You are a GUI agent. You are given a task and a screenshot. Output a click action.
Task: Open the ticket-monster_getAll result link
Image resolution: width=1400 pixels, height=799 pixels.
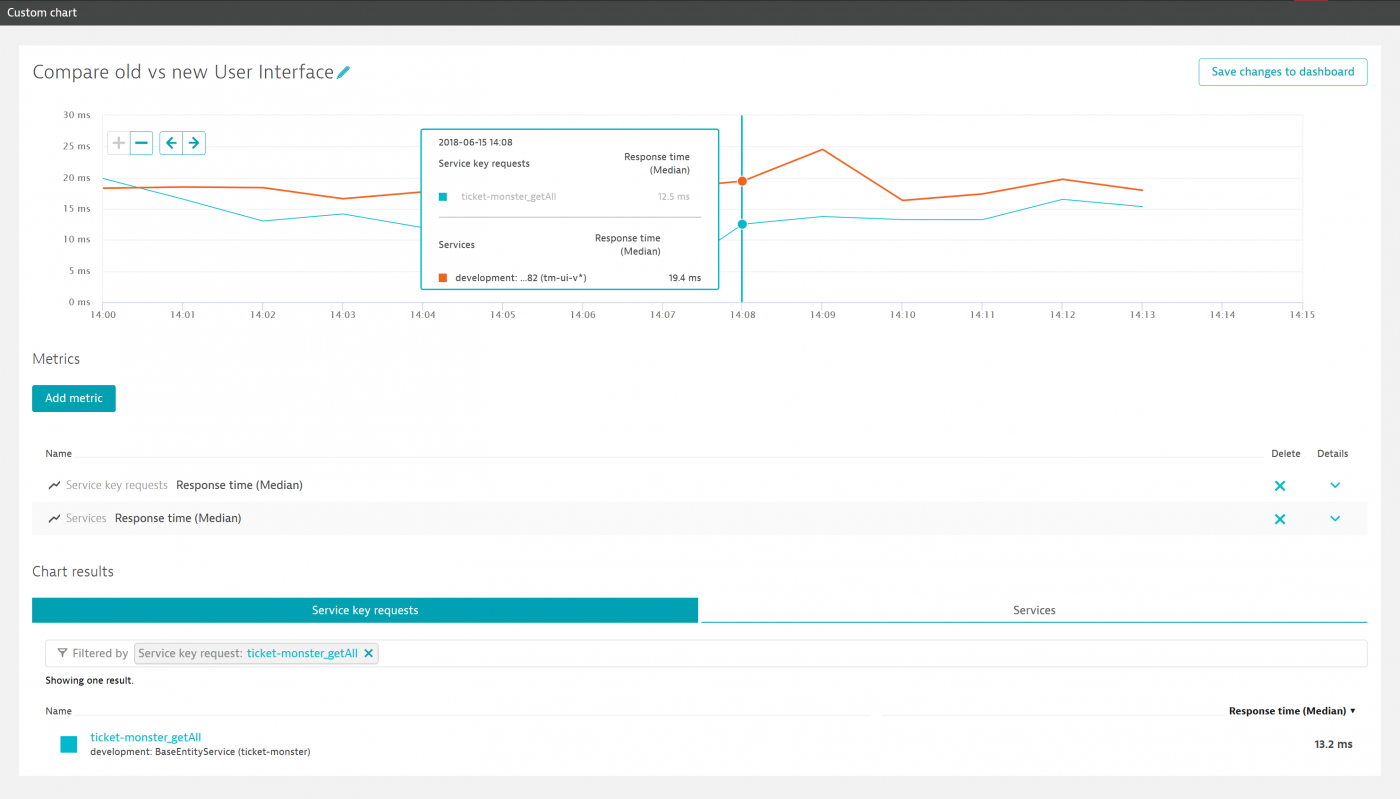coord(145,737)
